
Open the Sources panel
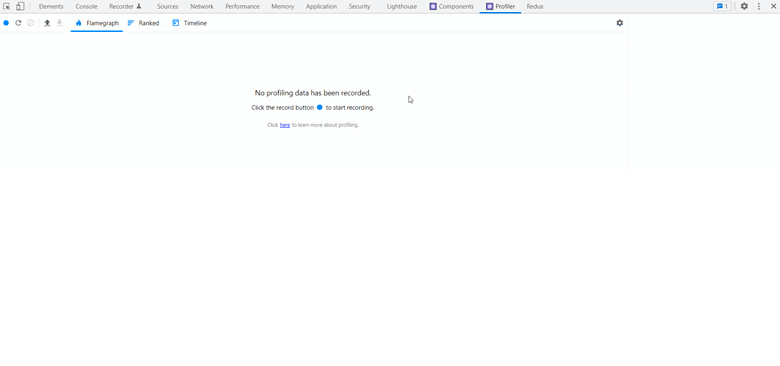click(168, 6)
